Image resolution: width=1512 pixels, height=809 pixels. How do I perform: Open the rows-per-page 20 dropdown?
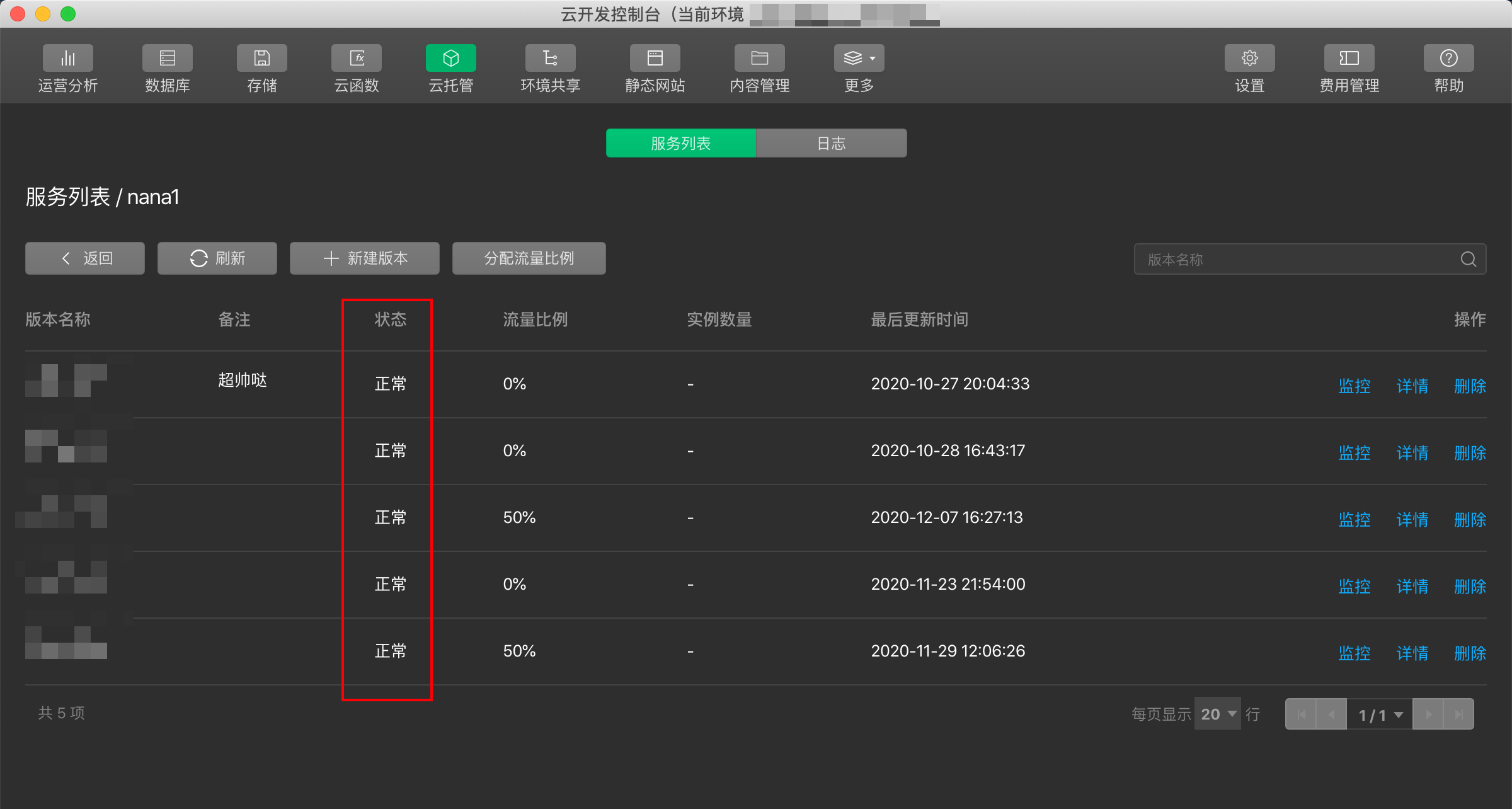click(x=1217, y=714)
